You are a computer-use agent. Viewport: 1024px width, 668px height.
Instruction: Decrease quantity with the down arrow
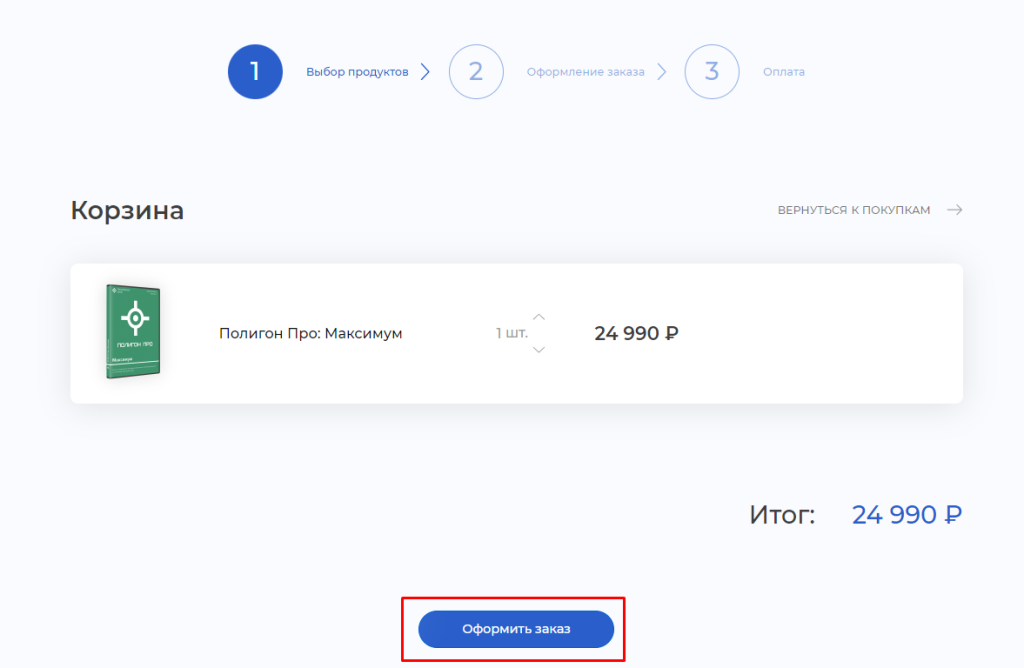pos(539,349)
